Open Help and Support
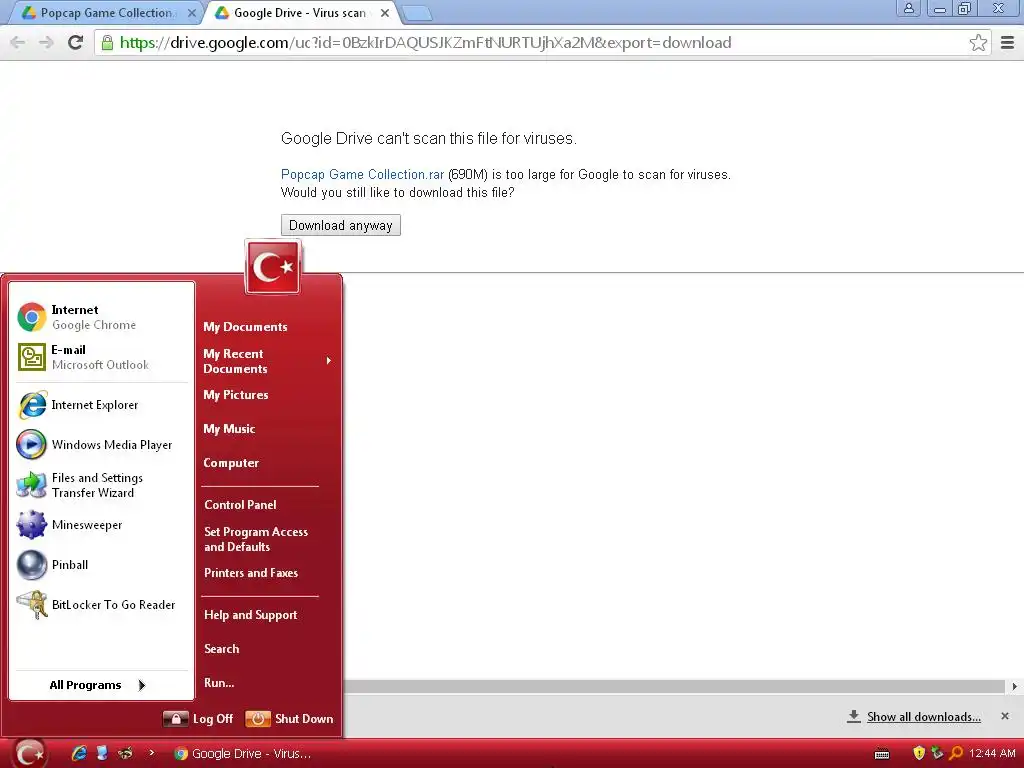 [251, 615]
